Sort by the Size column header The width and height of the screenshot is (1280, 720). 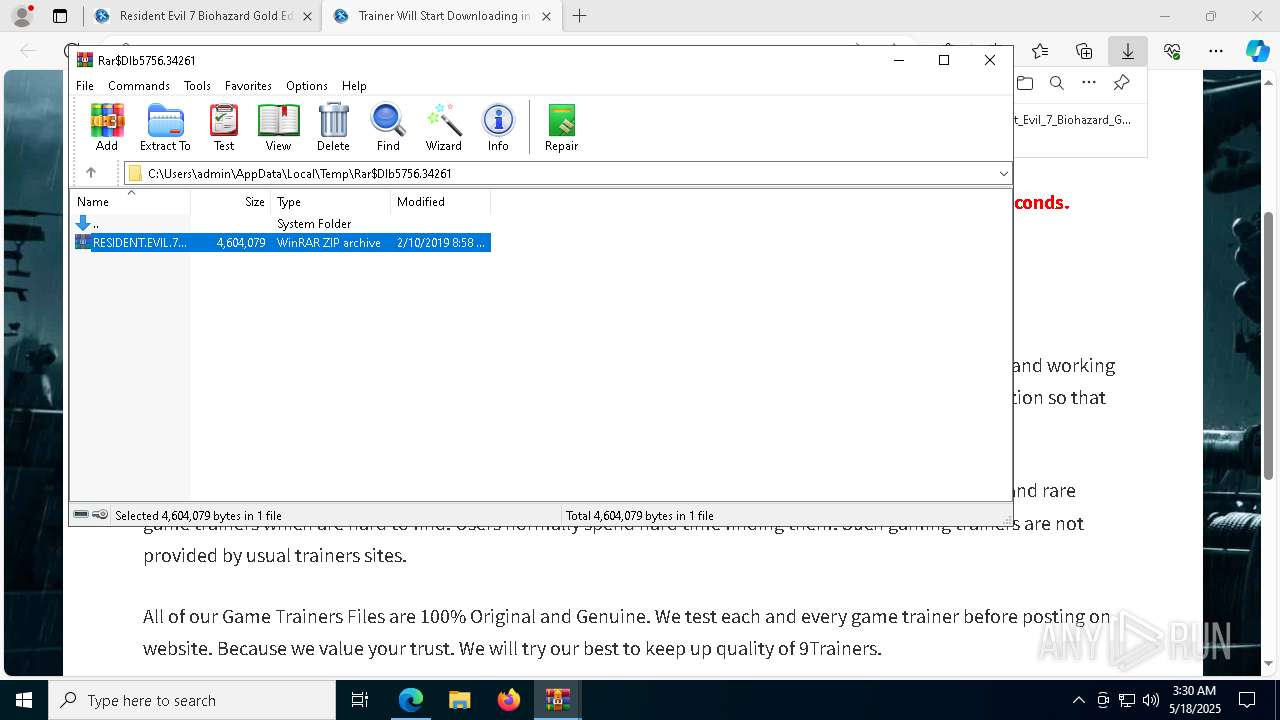[230, 201]
